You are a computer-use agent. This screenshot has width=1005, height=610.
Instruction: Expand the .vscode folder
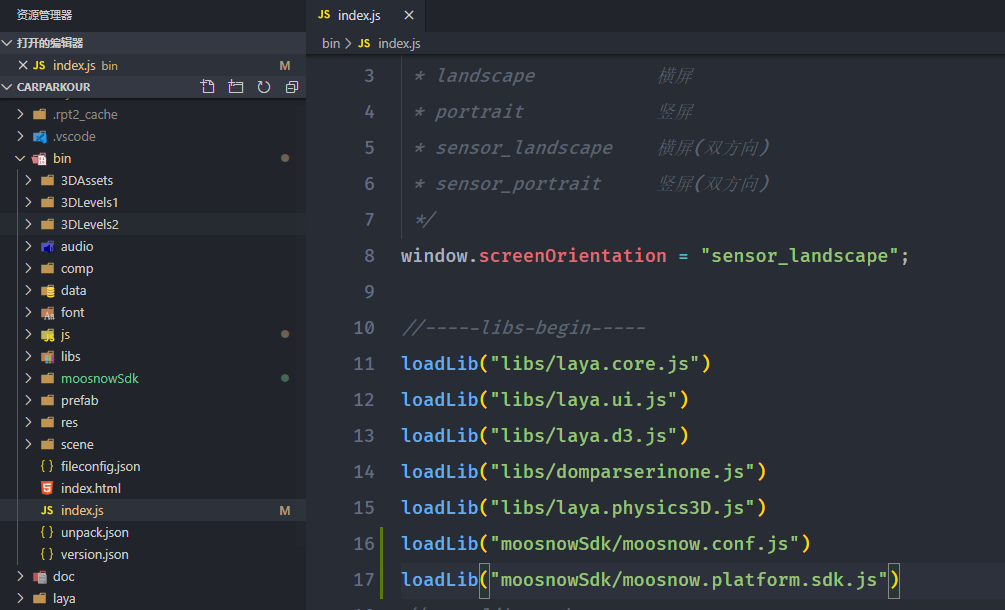74,136
